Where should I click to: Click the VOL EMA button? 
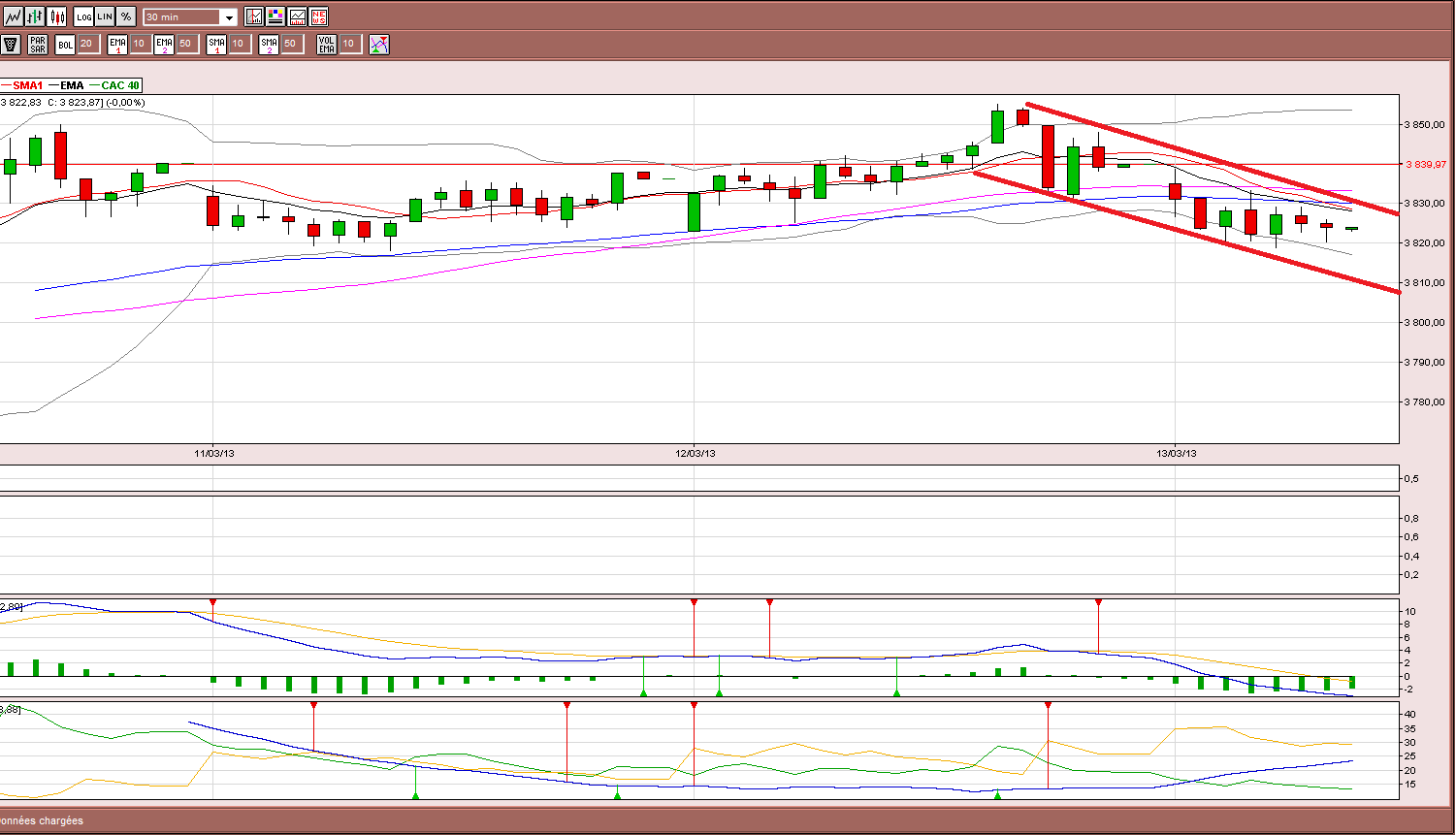pyautogui.click(x=327, y=44)
